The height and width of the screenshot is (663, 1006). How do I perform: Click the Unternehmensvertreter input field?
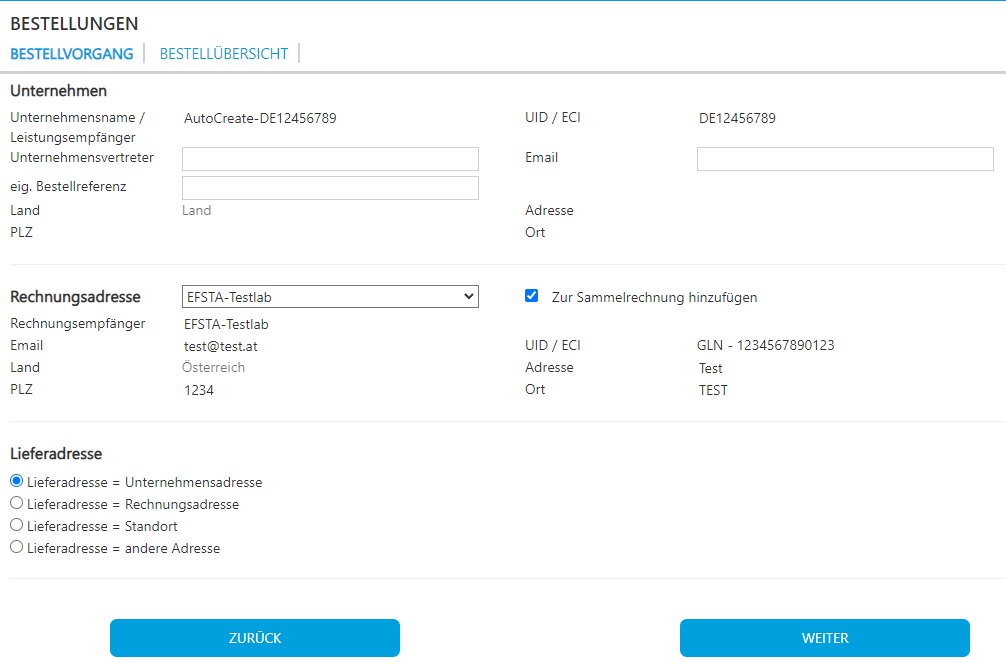[330, 159]
